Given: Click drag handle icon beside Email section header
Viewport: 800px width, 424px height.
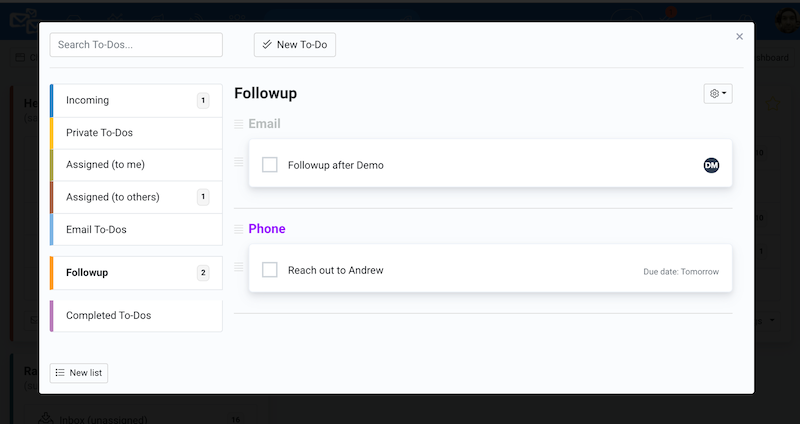Looking at the screenshot, I should pos(238,124).
